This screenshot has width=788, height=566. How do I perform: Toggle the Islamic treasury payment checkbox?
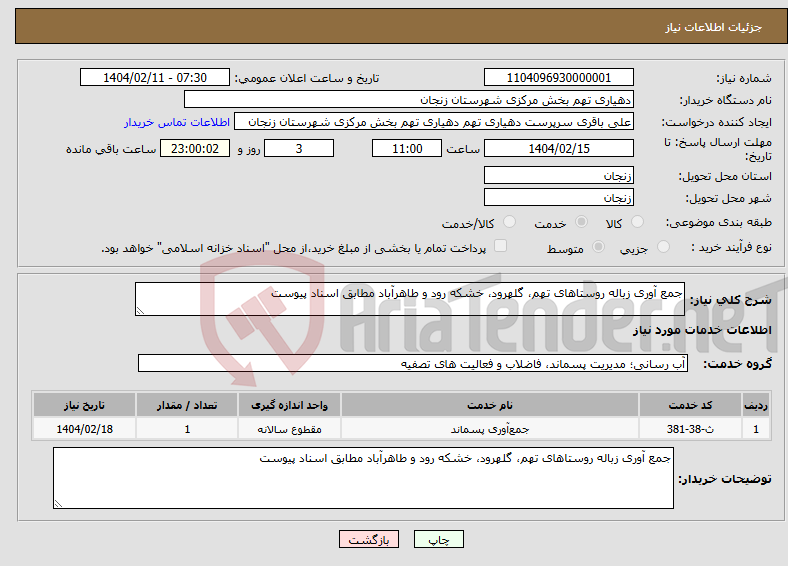tap(501, 246)
